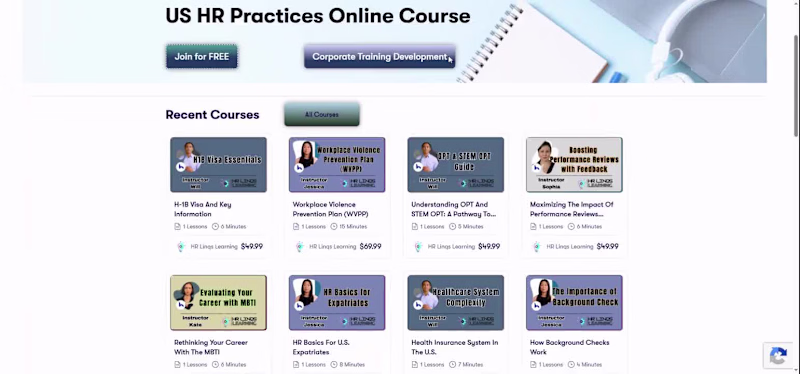The width and height of the screenshot is (800, 374).
Task: Click HR Linqs Learning author on H-1B card
Action: pos(214,246)
